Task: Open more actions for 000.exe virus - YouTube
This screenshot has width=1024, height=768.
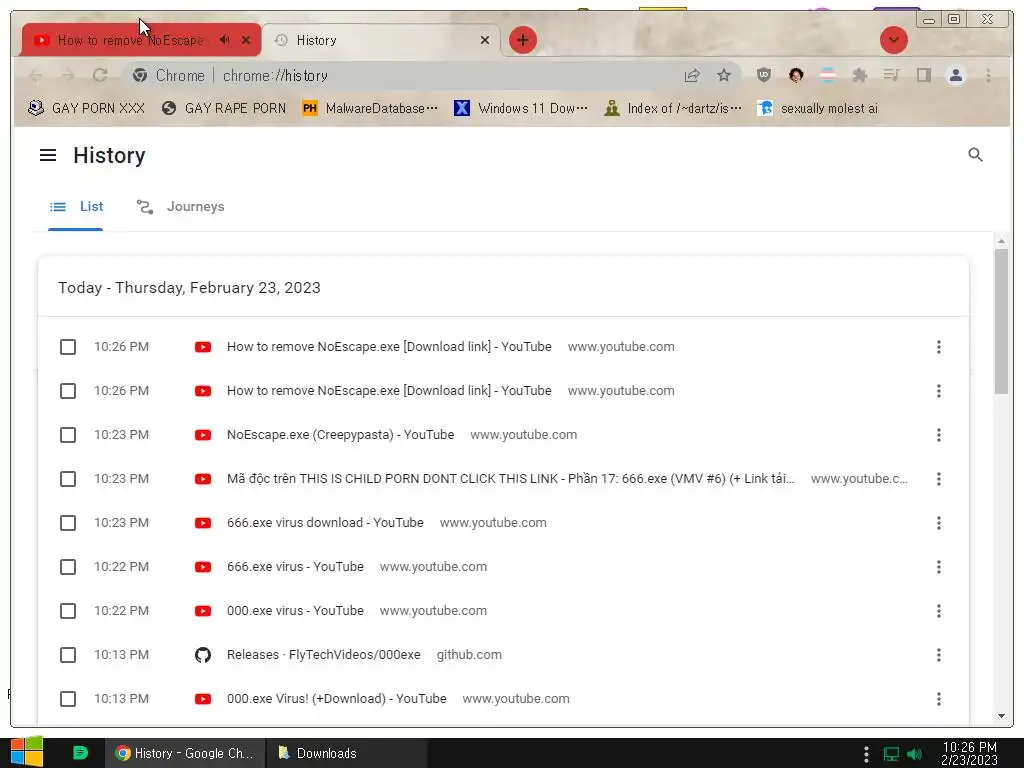Action: 938,611
